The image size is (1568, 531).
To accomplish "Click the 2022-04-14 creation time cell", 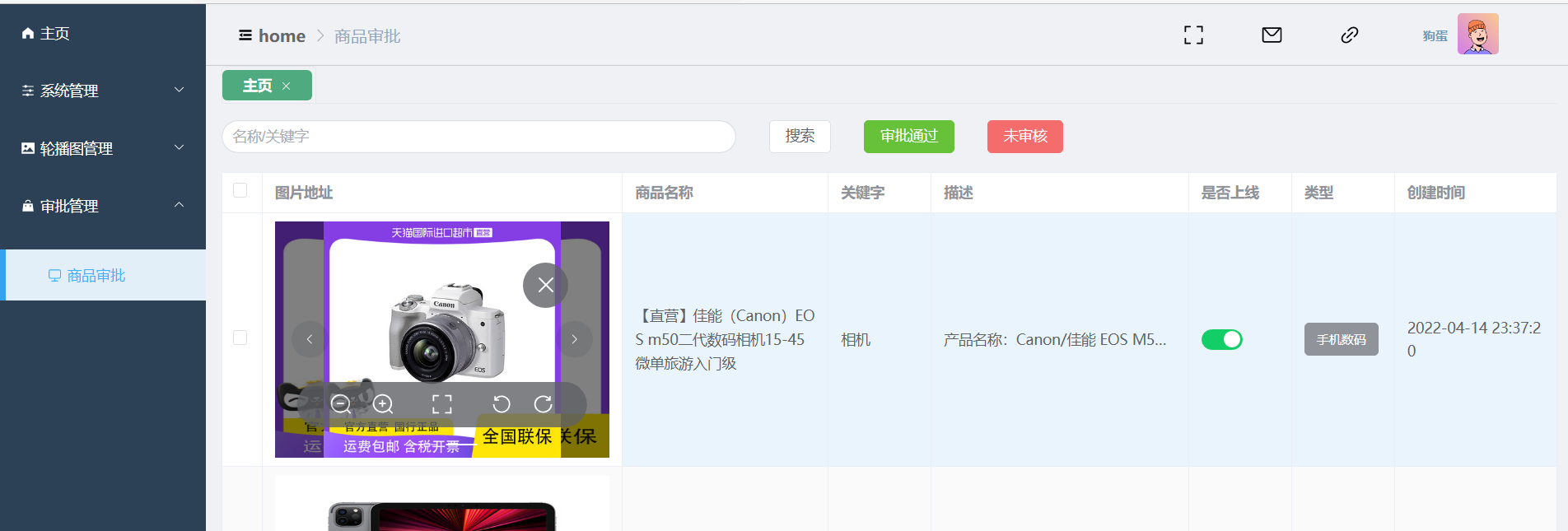I will 1474,339.
